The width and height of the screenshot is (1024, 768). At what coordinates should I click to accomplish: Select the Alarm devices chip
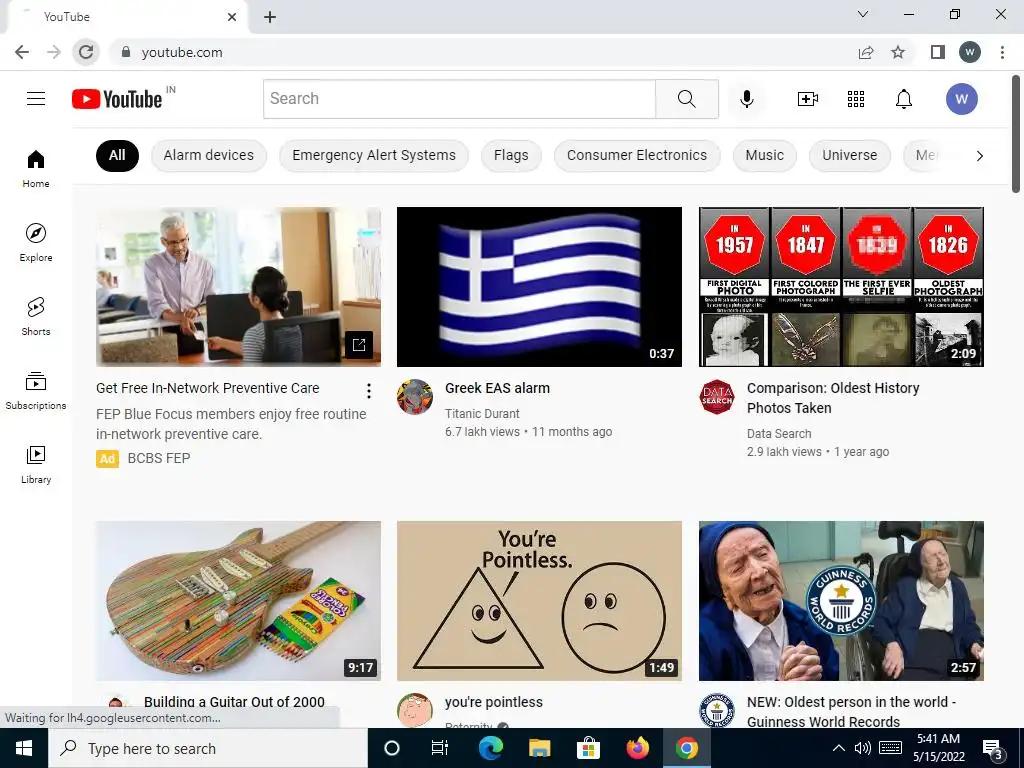pos(209,155)
